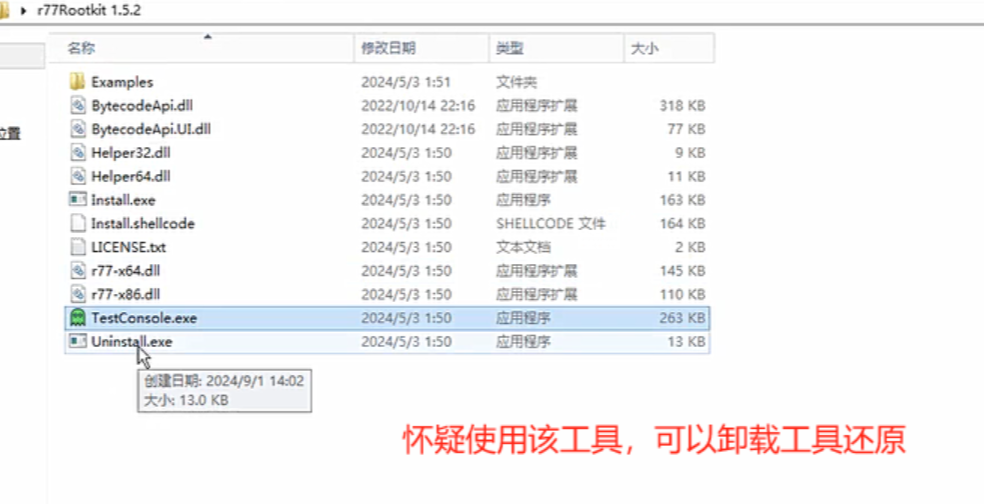Select the Examples file name
This screenshot has width=984, height=504.
[x=122, y=82]
